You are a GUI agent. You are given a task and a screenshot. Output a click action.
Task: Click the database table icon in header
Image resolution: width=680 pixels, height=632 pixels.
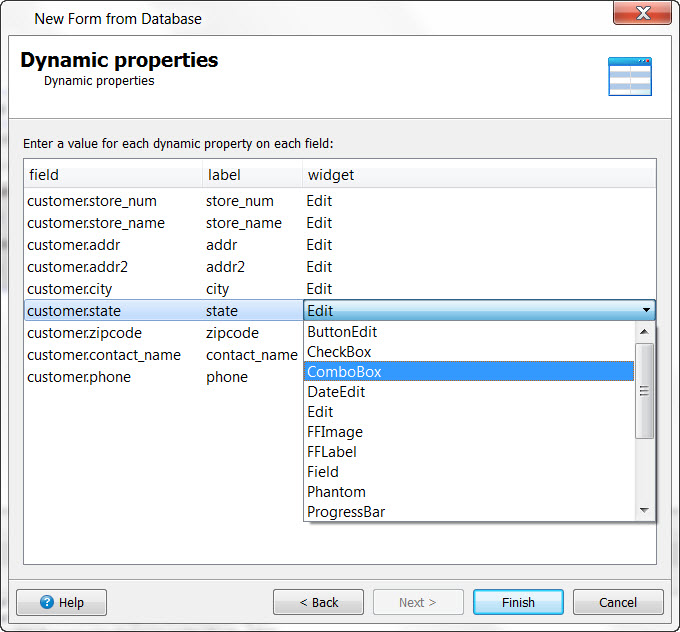(x=630, y=77)
